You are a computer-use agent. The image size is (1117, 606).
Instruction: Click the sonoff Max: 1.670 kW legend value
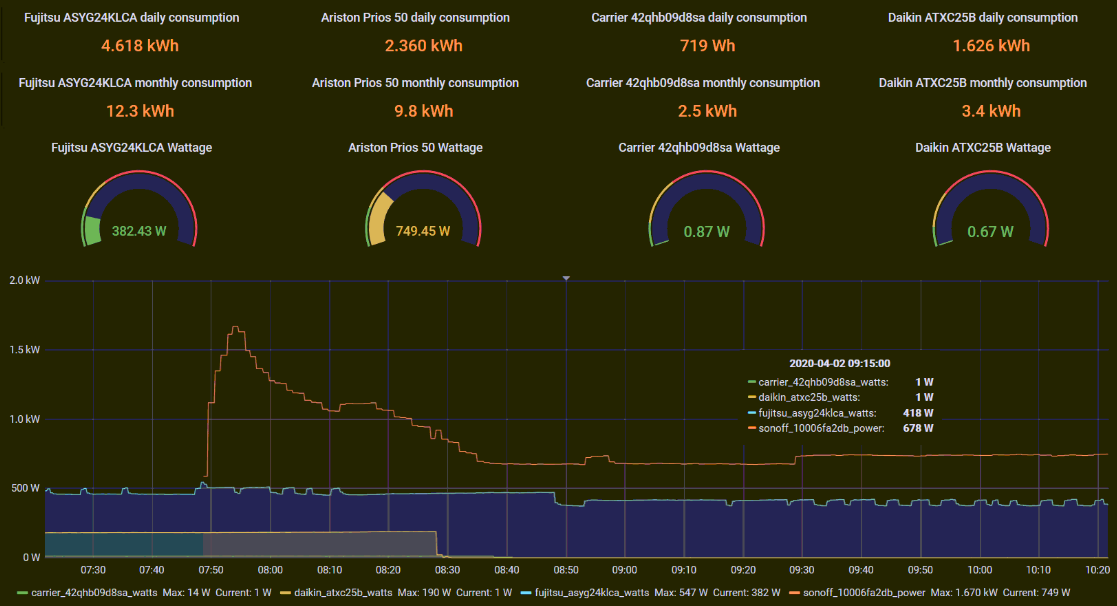964,592
